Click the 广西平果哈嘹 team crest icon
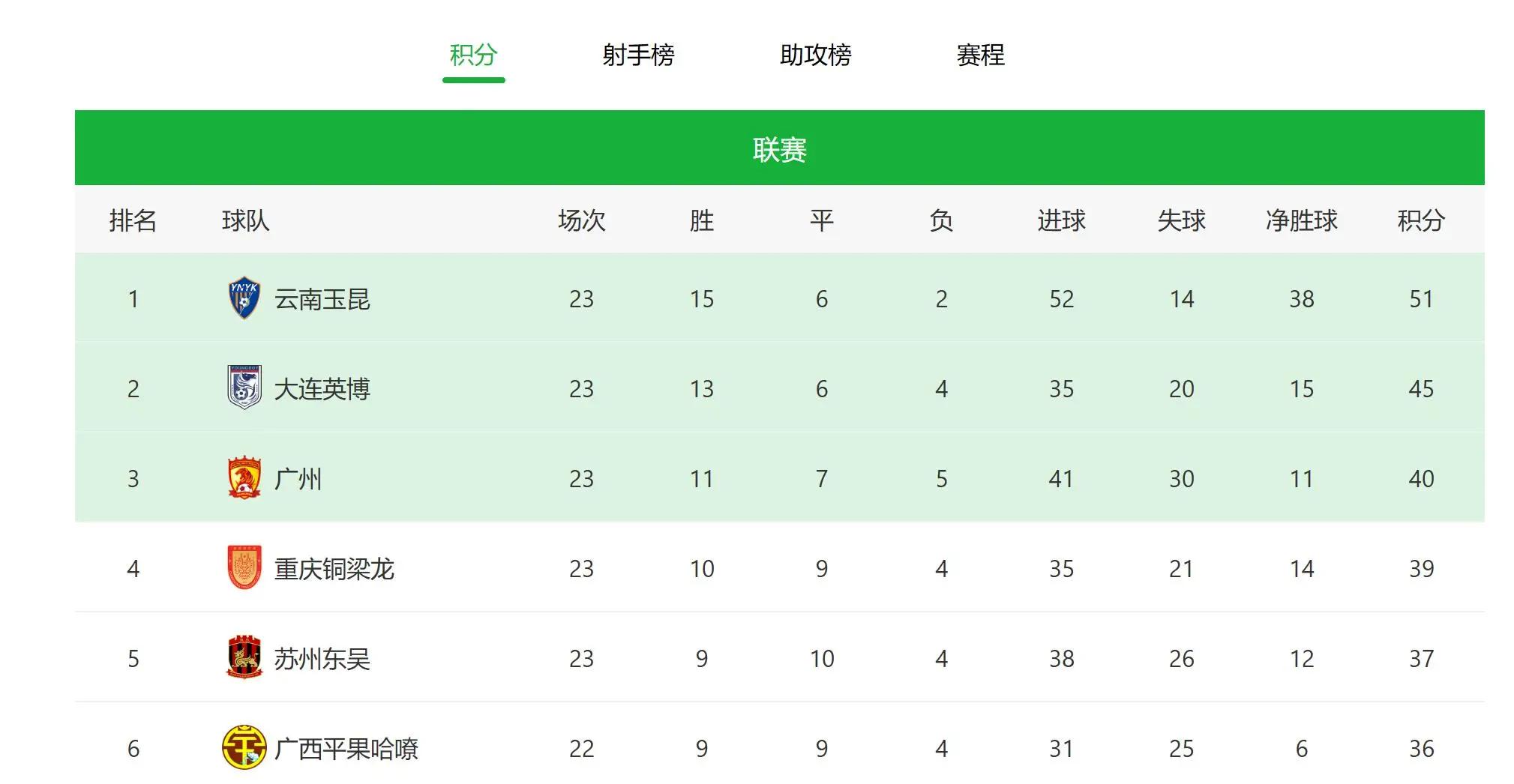1514x784 pixels. [x=244, y=747]
